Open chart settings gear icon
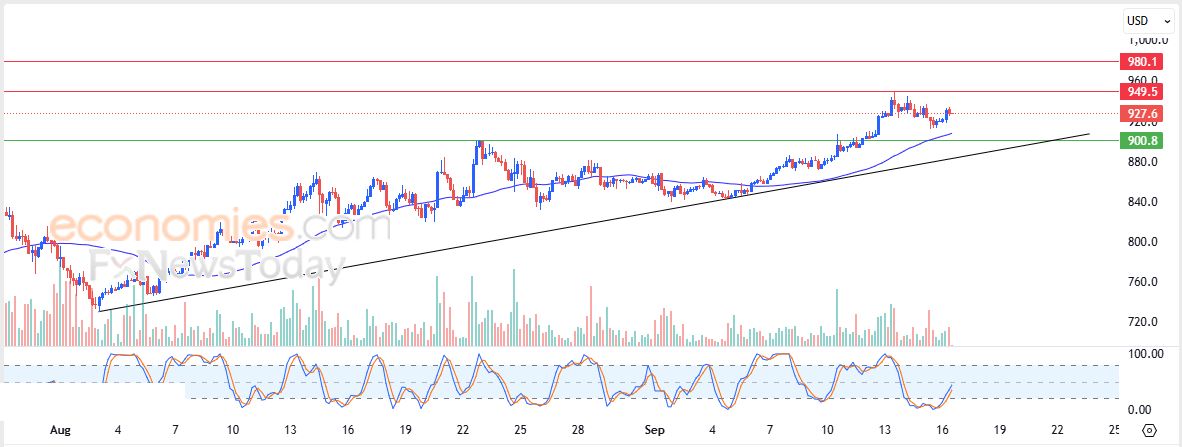 point(1149,430)
